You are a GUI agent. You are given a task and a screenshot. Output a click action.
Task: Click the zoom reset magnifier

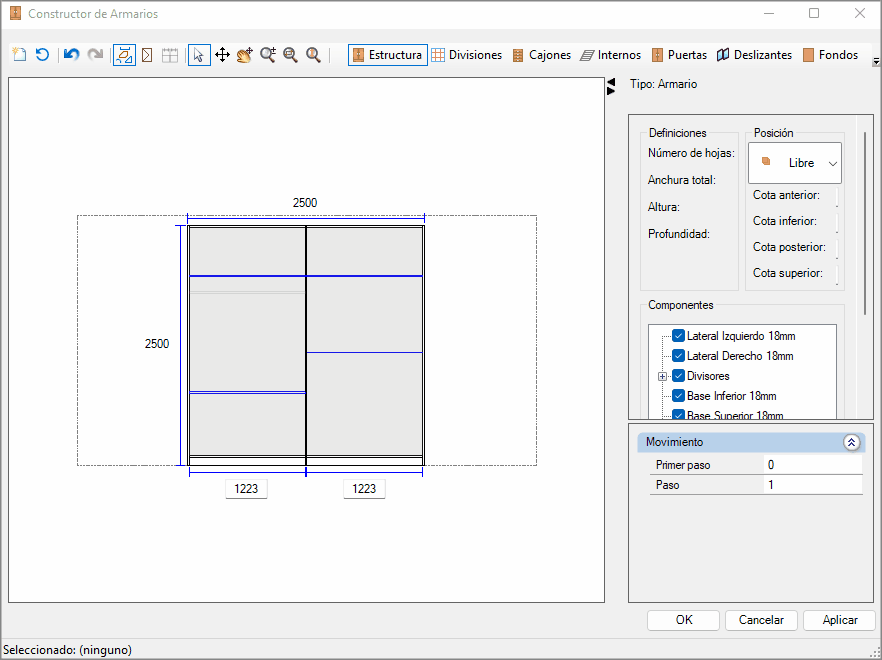pos(313,55)
